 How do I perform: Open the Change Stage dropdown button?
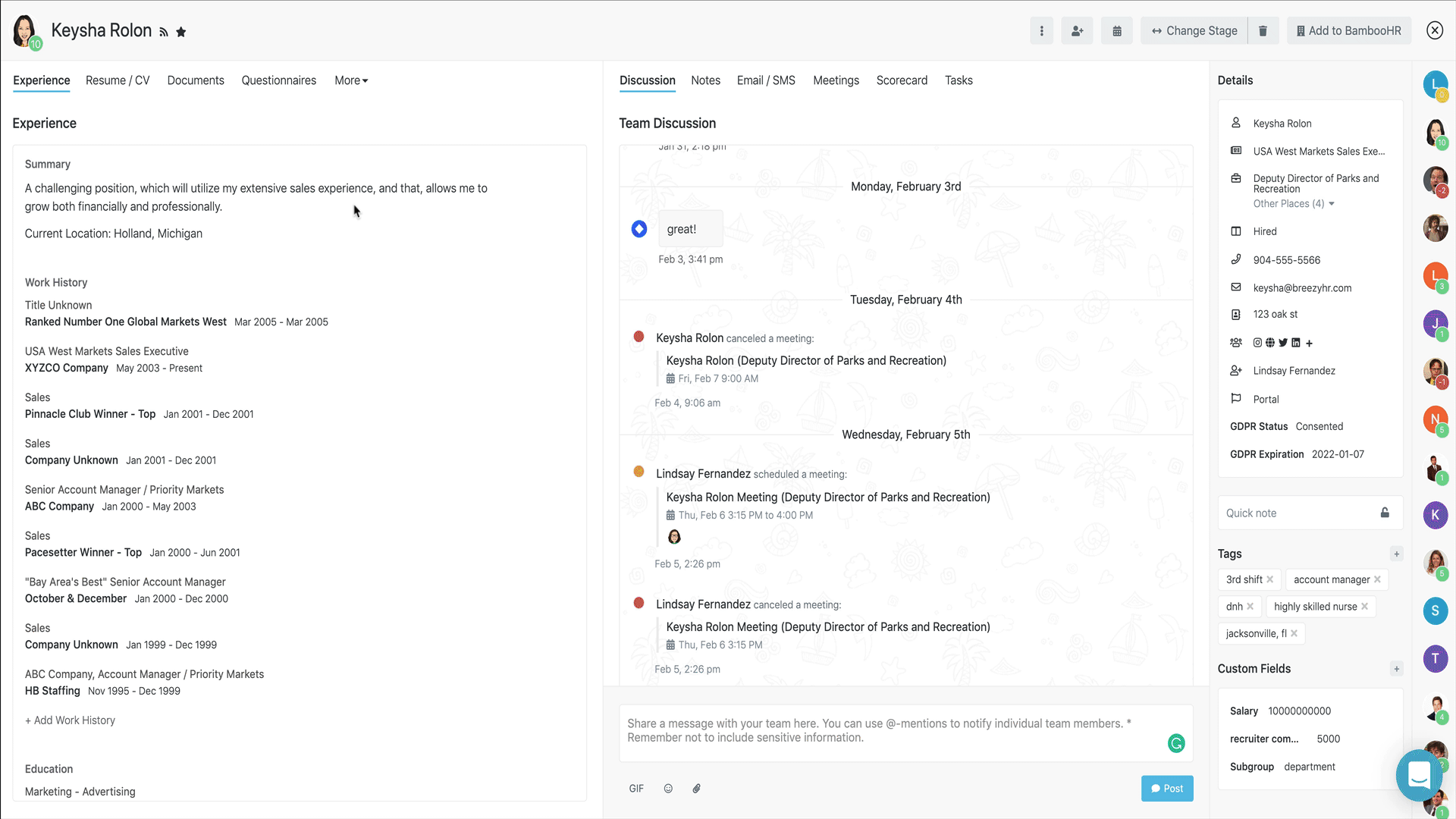pyautogui.click(x=1194, y=31)
